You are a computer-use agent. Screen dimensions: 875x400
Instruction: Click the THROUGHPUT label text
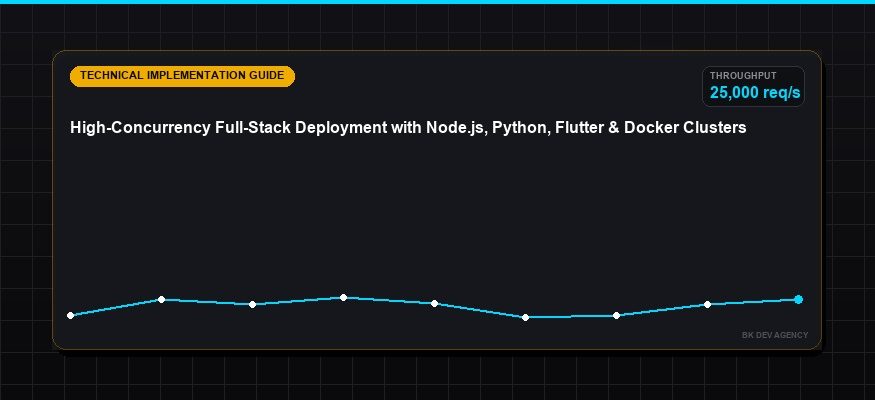[743, 76]
